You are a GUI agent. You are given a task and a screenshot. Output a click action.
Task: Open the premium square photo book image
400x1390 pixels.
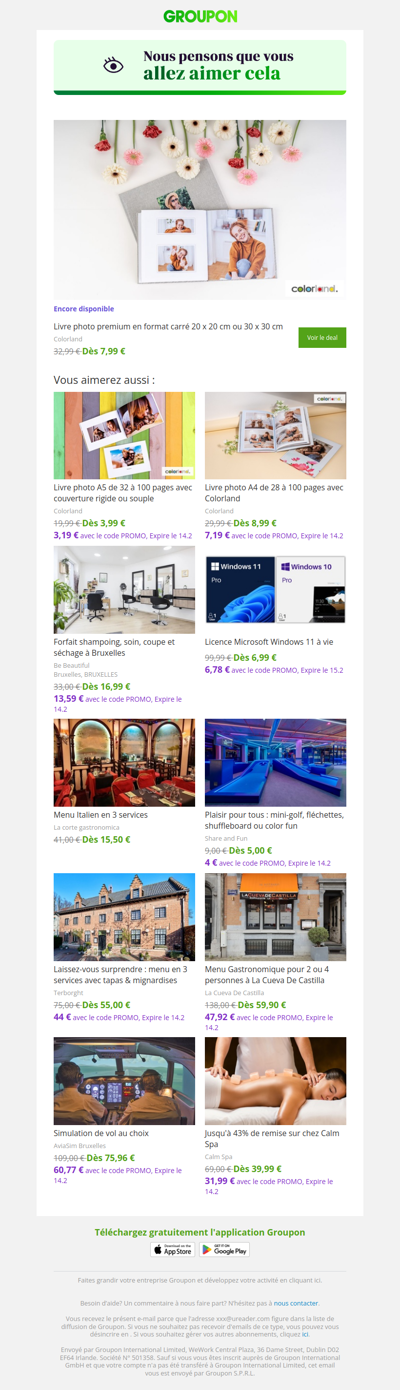200,210
